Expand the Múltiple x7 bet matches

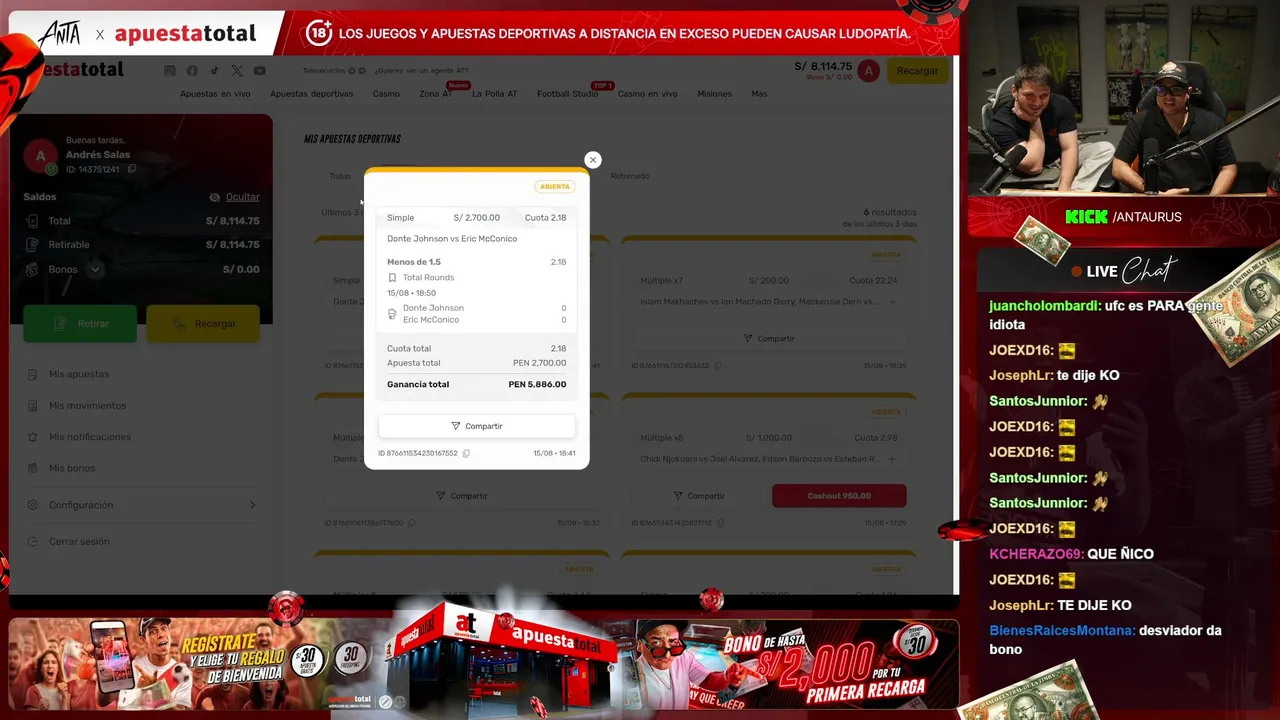pos(893,302)
